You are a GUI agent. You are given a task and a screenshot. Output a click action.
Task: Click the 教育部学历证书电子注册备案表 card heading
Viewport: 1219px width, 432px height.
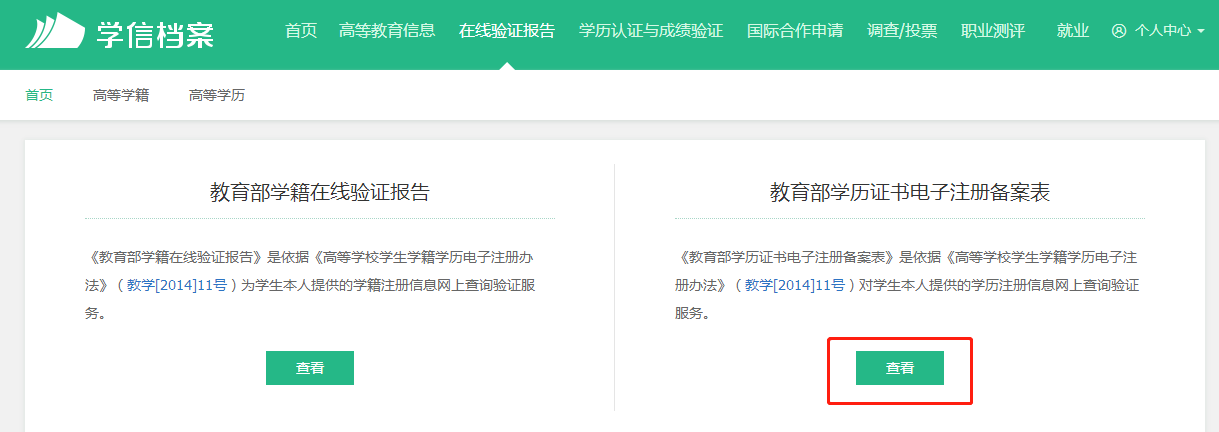click(909, 193)
